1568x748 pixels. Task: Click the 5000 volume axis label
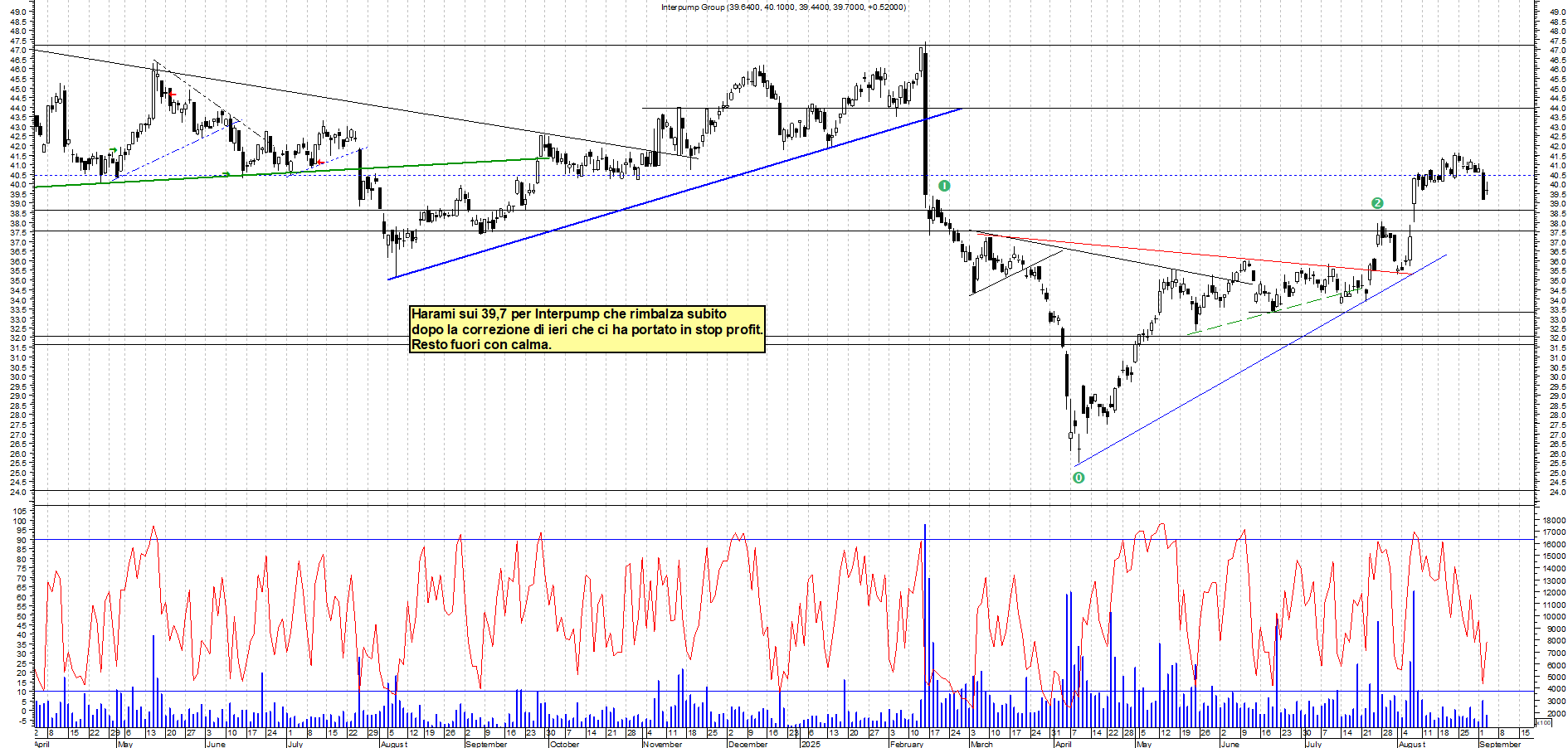click(x=1556, y=678)
